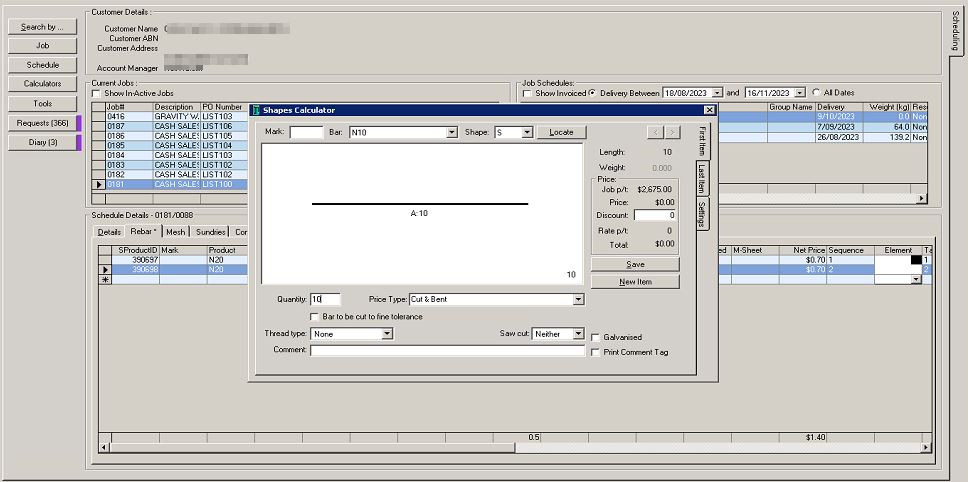
Task: Switch to the Mesh tab
Action: point(175,232)
